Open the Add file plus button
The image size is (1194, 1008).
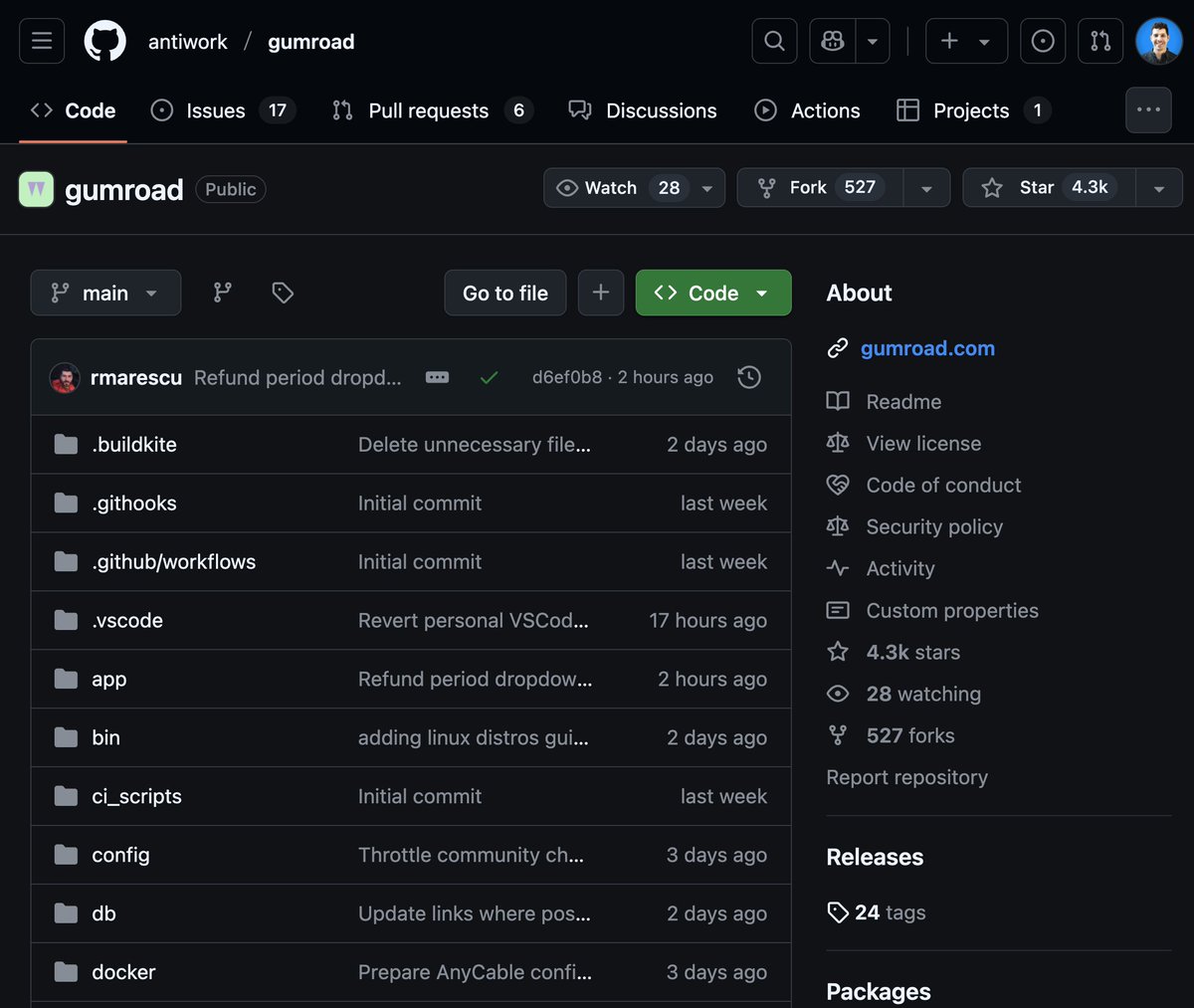(601, 293)
